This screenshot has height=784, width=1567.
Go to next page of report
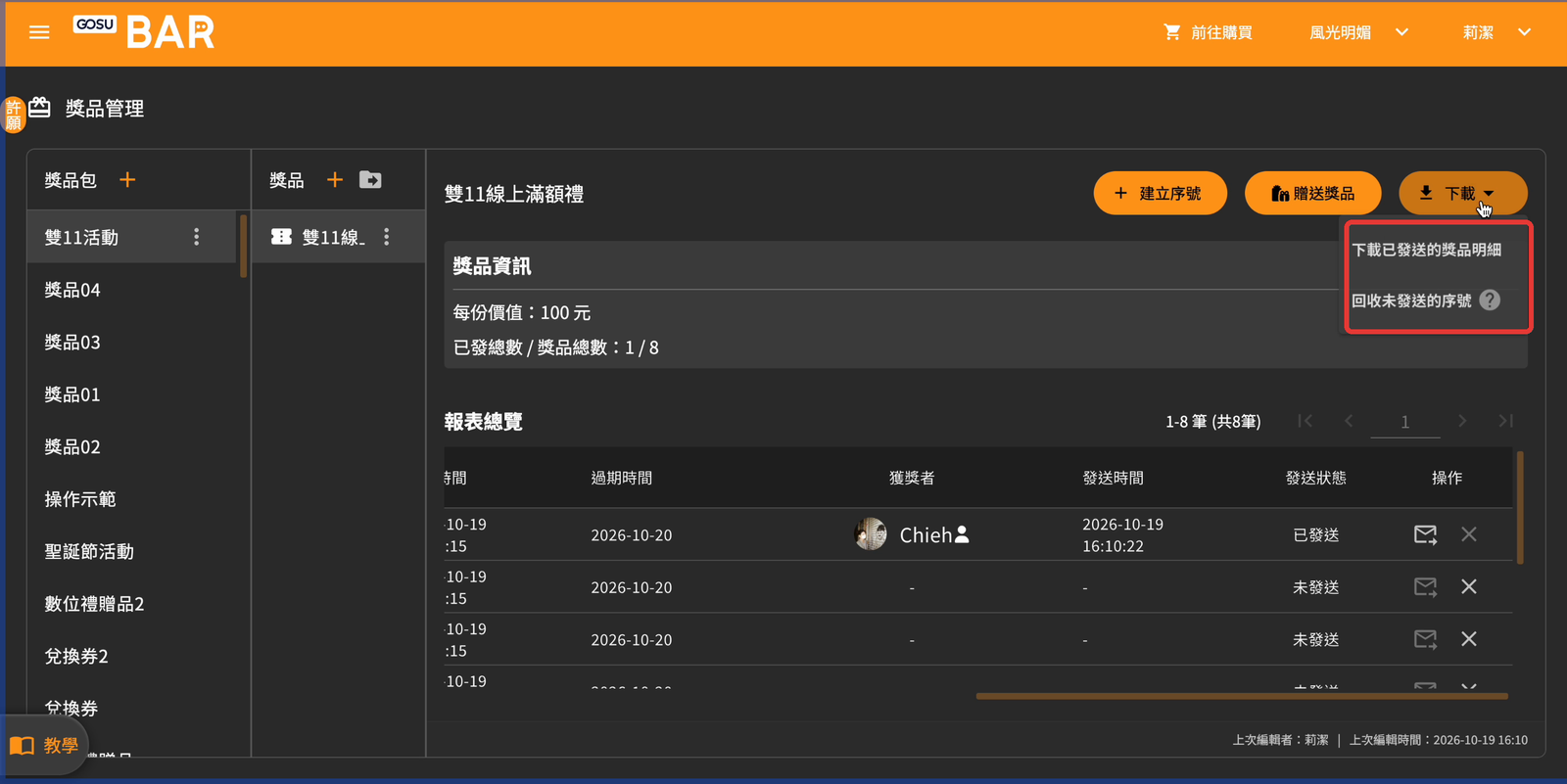(1462, 421)
